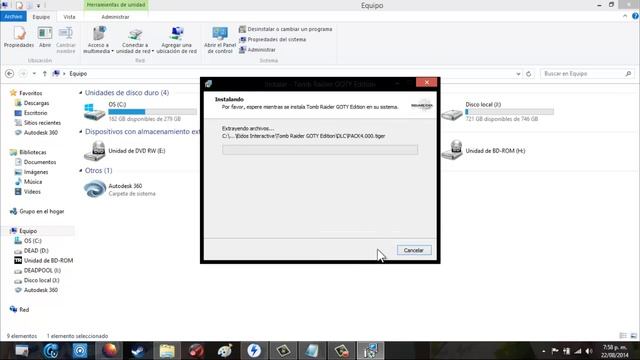Switch to details view button
Viewport: 640px width, 360px height.
[x=623, y=336]
